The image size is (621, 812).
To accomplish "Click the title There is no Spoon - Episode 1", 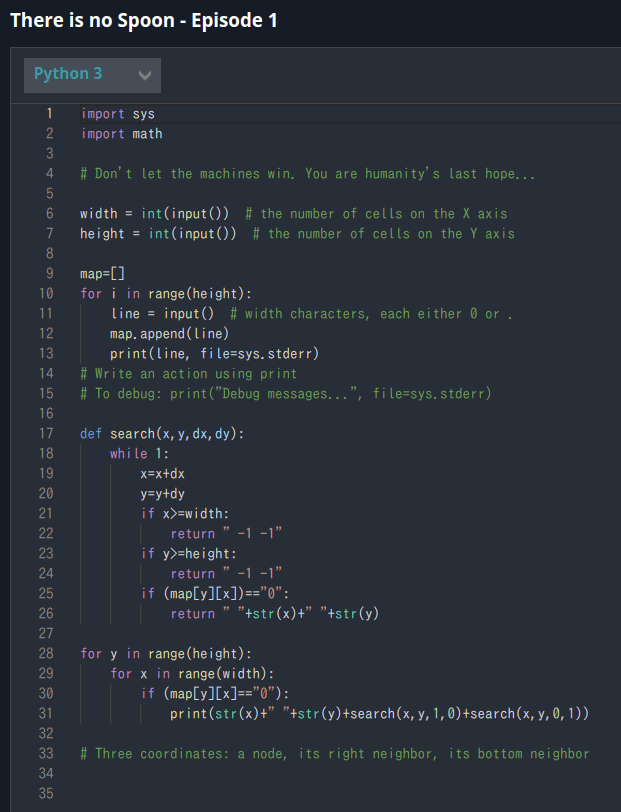I will click(144, 21).
